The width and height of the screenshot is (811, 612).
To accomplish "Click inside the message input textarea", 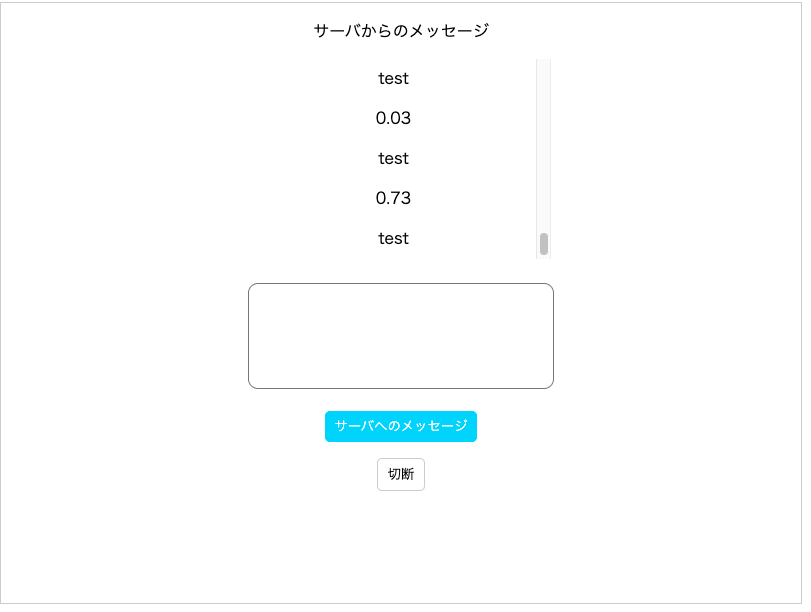I will click(x=400, y=335).
